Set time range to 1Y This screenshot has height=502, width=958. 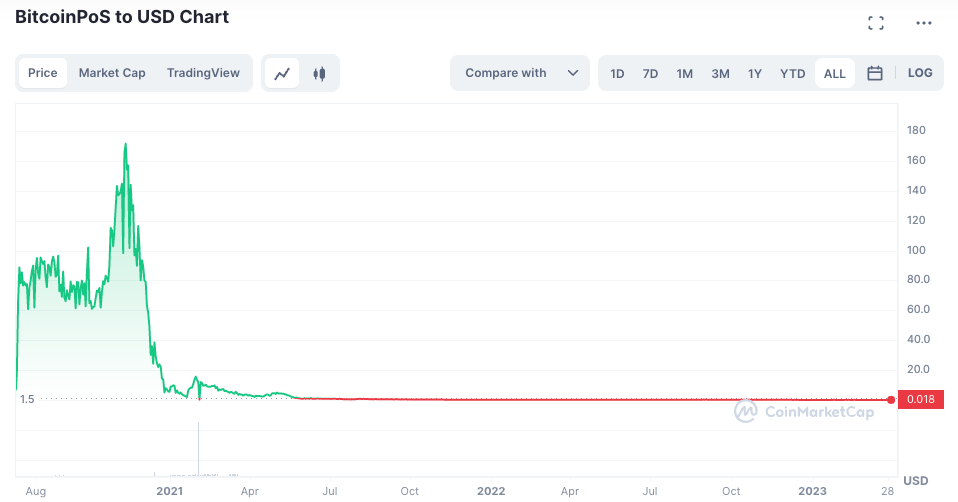click(755, 74)
